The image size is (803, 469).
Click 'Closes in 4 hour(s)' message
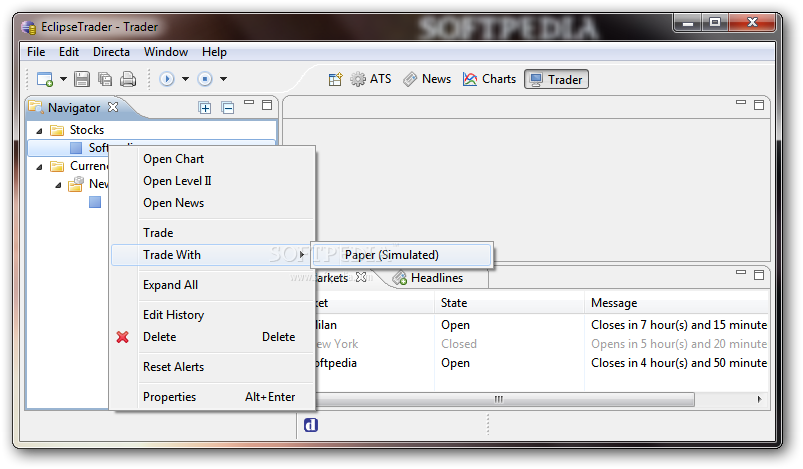pyautogui.click(x=679, y=363)
